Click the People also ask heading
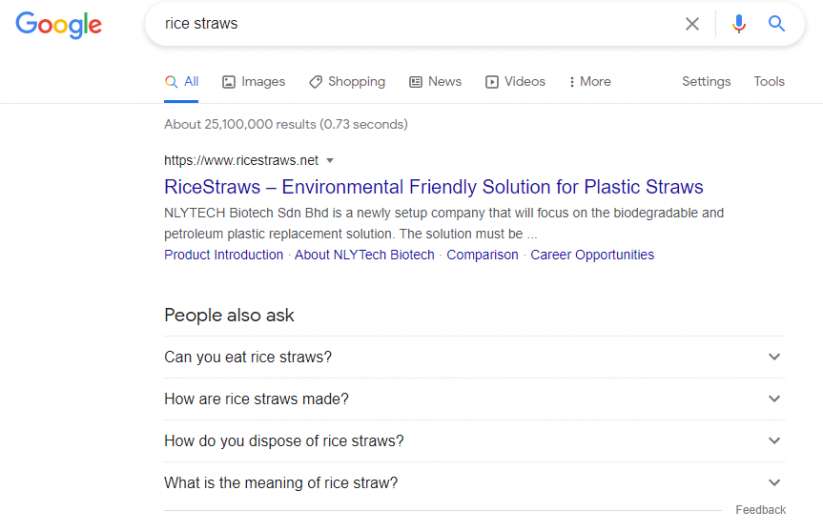Viewport: 823px width, 532px height. pyautogui.click(x=229, y=315)
